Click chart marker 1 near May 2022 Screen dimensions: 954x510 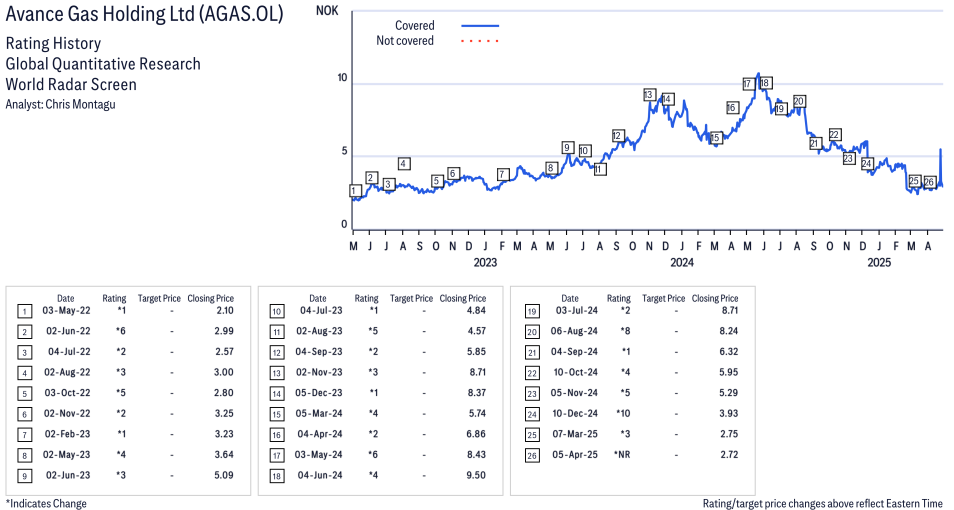click(355, 191)
